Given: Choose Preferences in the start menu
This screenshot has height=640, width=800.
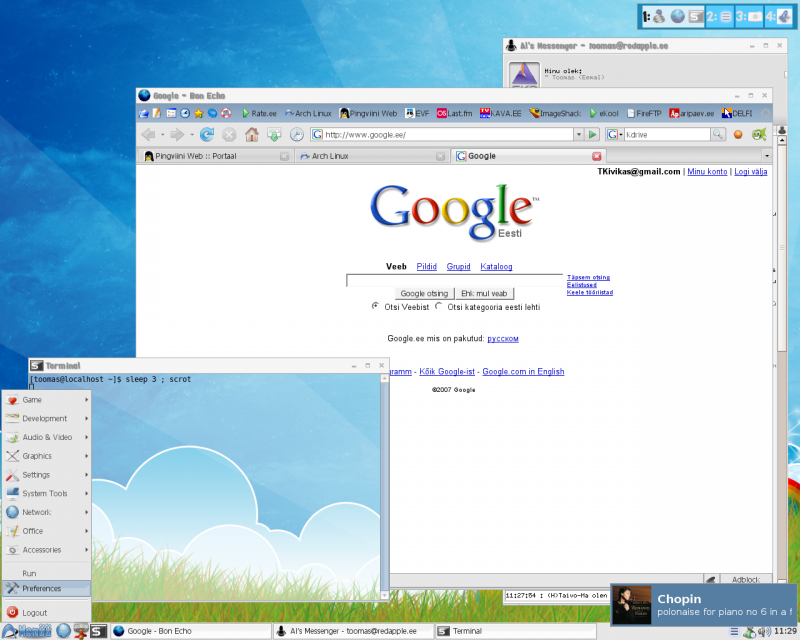Looking at the screenshot, I should tap(47, 588).
